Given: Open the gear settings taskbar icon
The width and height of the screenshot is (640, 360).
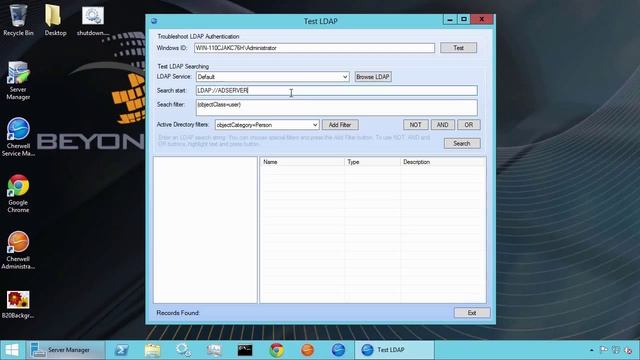Looking at the screenshot, I should tap(183, 350).
